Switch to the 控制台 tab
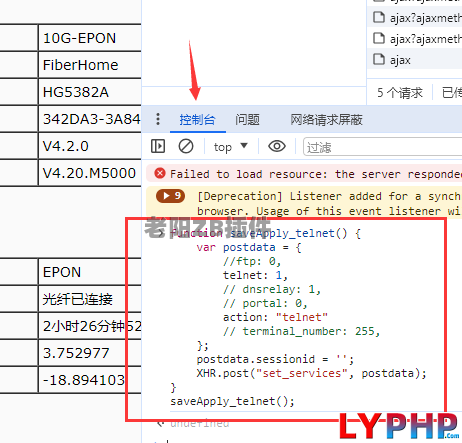Image resolution: width=462 pixels, height=443 pixels. click(x=198, y=120)
